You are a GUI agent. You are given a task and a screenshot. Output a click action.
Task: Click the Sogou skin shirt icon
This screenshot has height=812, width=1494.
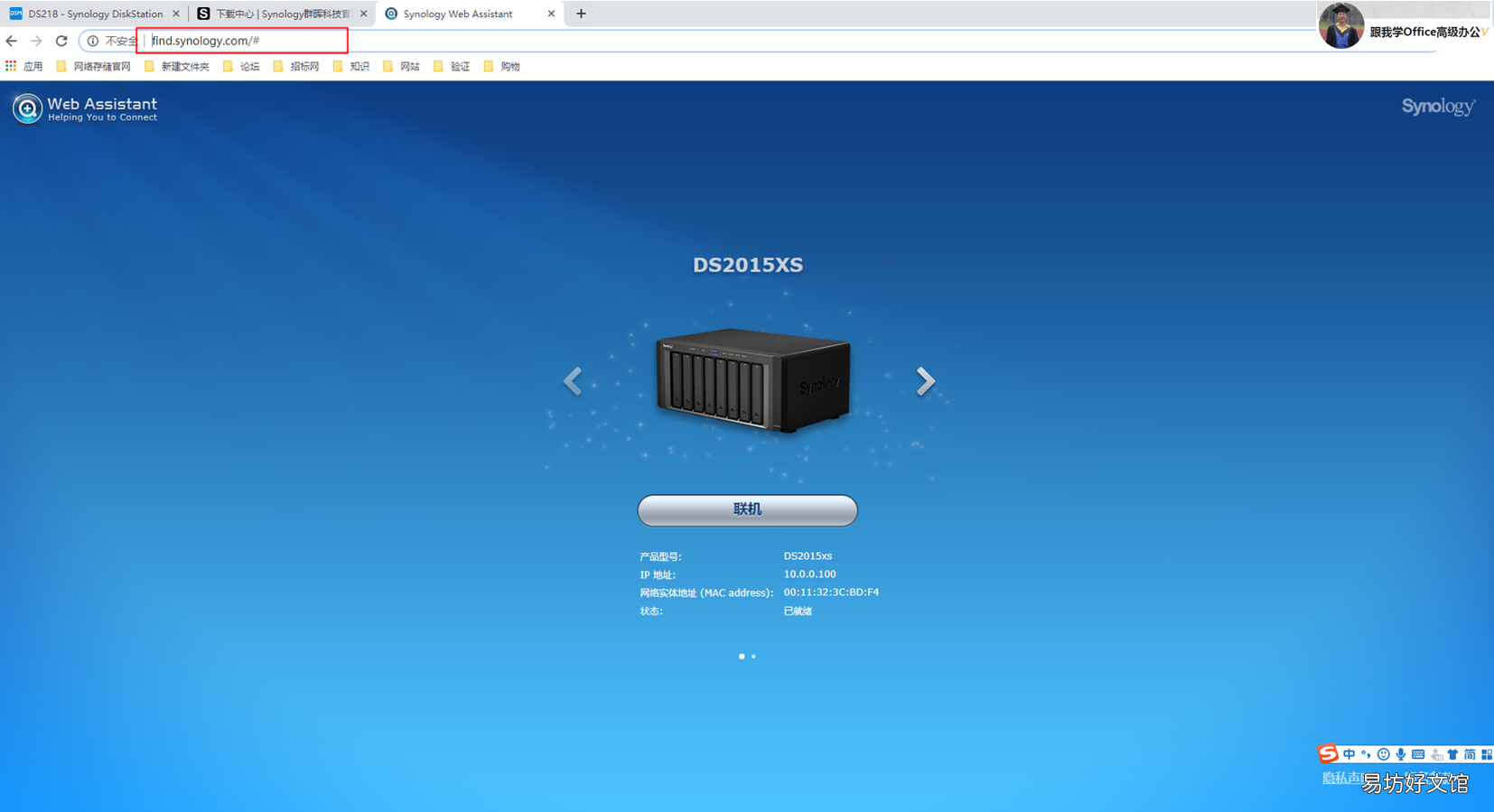point(1452,754)
